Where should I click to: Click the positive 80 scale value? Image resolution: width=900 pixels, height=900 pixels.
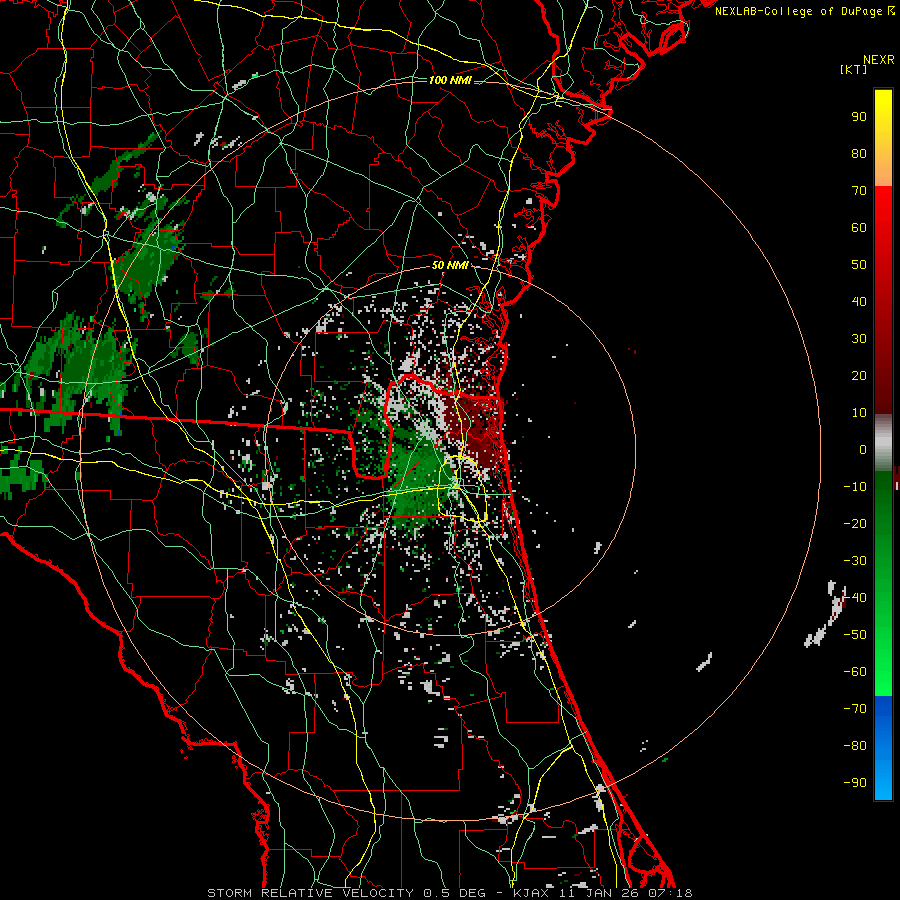859,153
